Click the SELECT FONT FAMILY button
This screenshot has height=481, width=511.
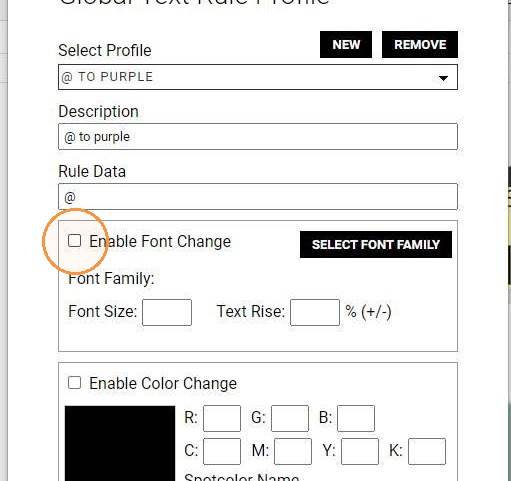[x=376, y=244]
